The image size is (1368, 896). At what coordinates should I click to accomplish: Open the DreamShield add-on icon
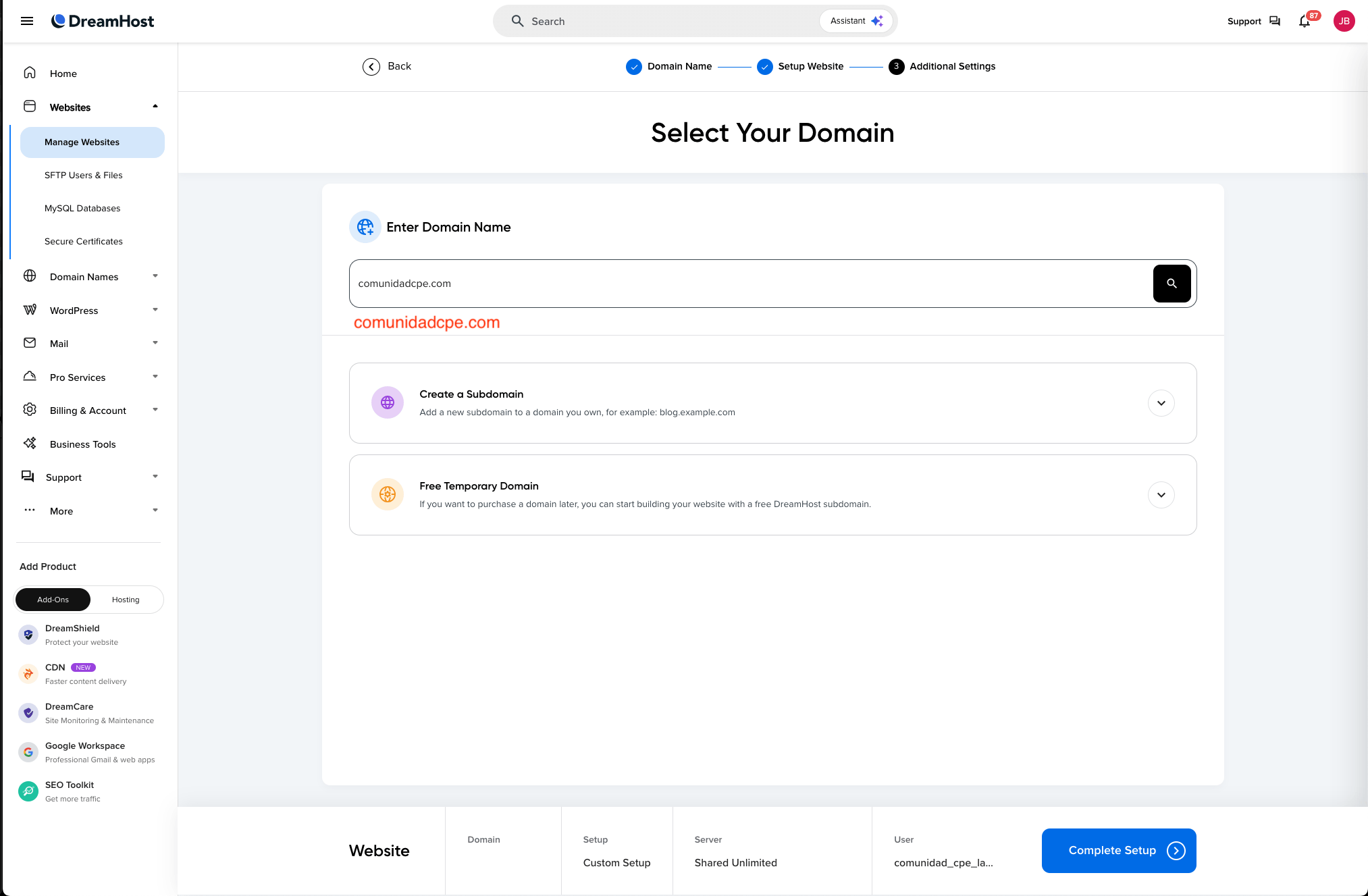click(x=28, y=635)
